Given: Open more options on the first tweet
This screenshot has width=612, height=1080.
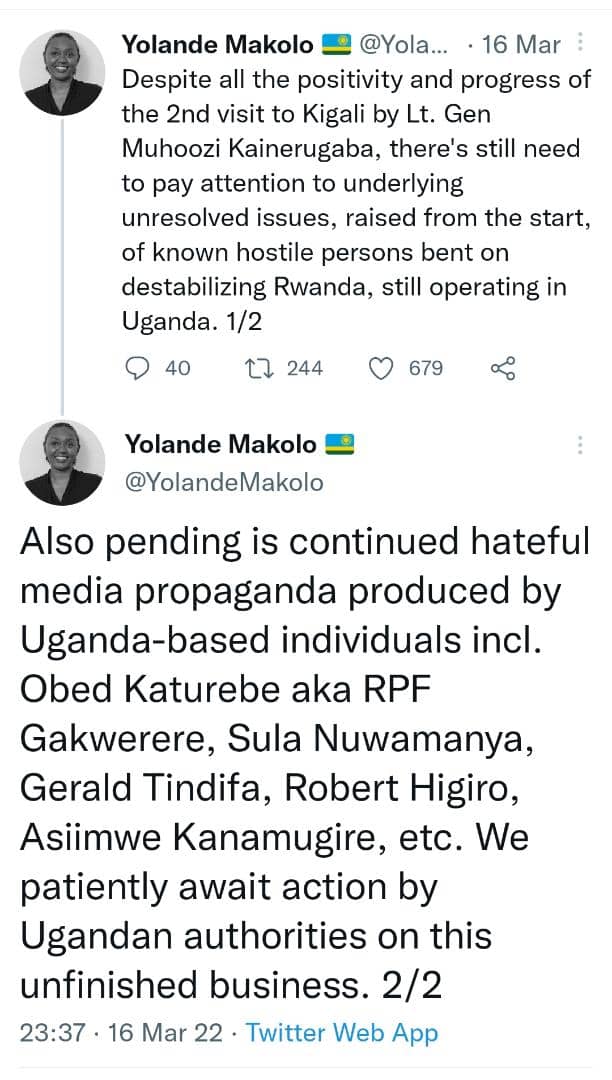Looking at the screenshot, I should click(x=584, y=44).
